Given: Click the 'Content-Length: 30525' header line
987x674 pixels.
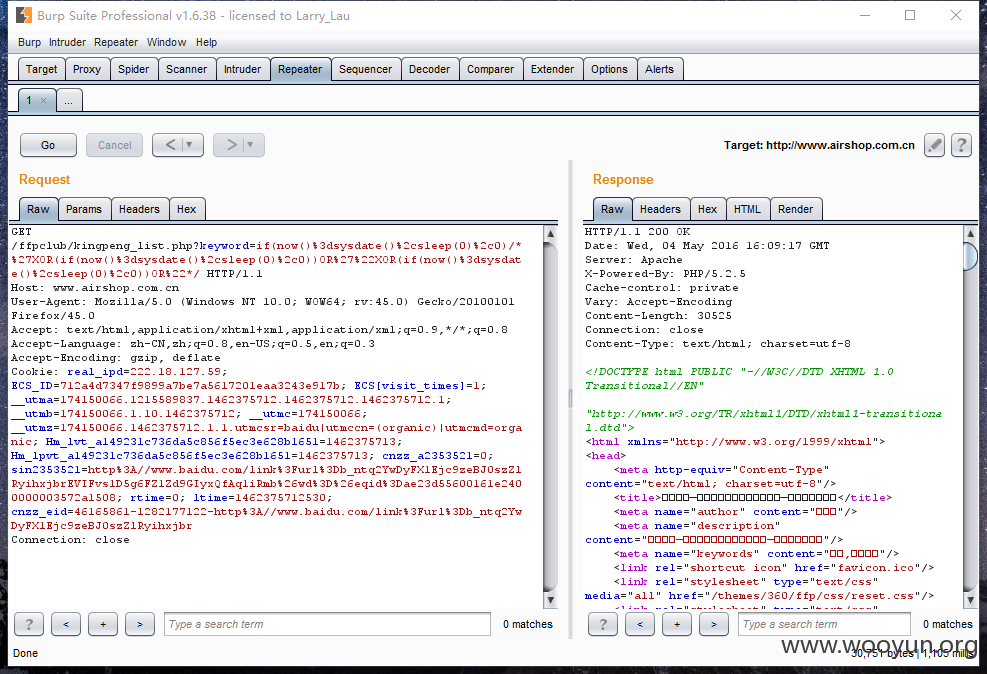Looking at the screenshot, I should tap(658, 316).
